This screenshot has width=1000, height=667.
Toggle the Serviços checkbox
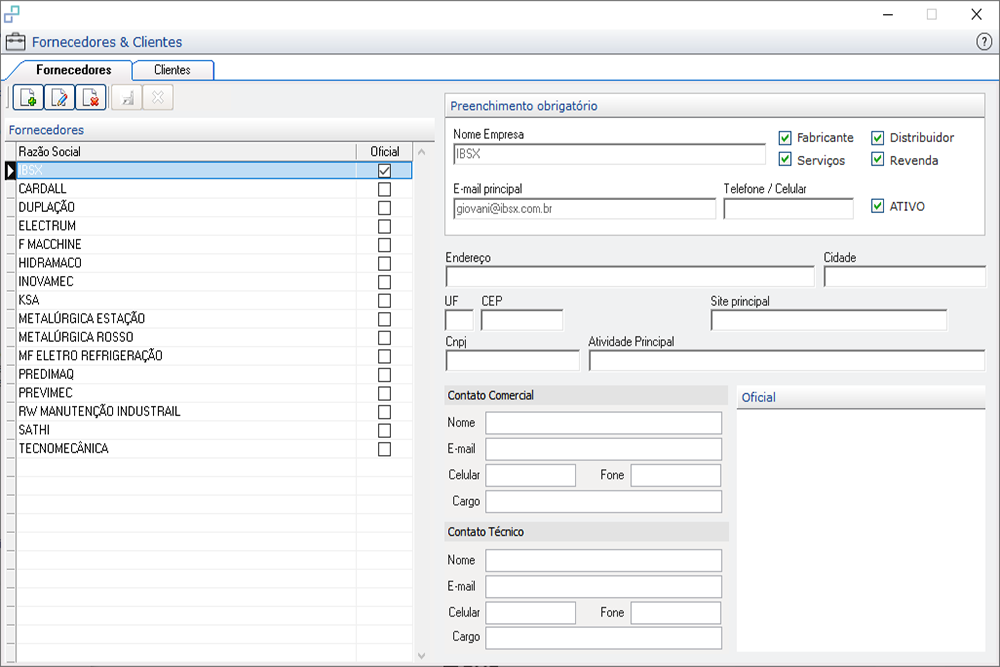click(785, 159)
